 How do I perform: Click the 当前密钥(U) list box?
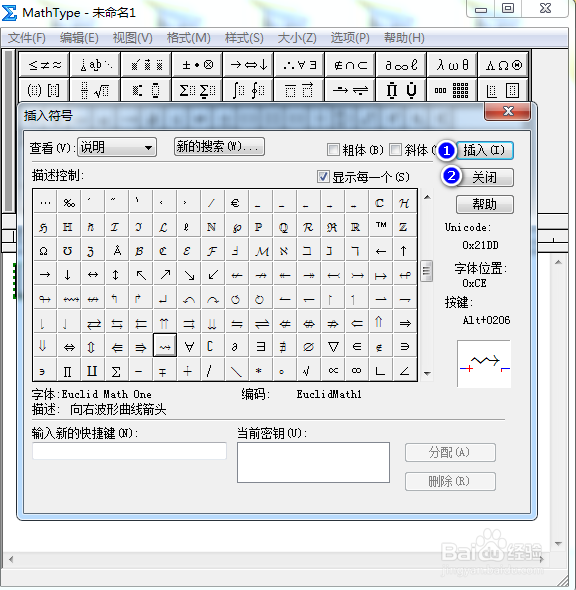click(313, 462)
